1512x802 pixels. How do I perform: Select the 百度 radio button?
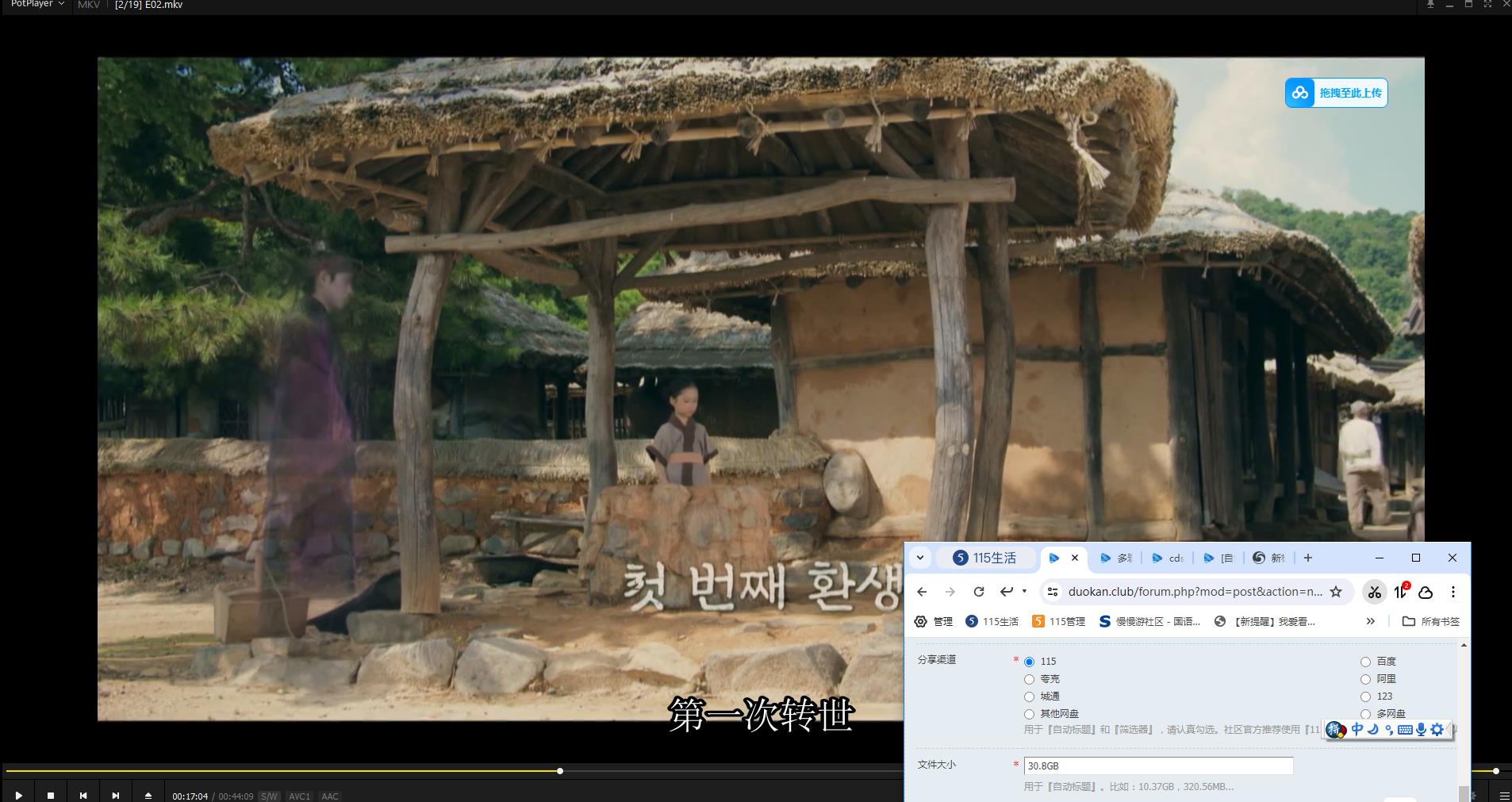coord(1365,662)
